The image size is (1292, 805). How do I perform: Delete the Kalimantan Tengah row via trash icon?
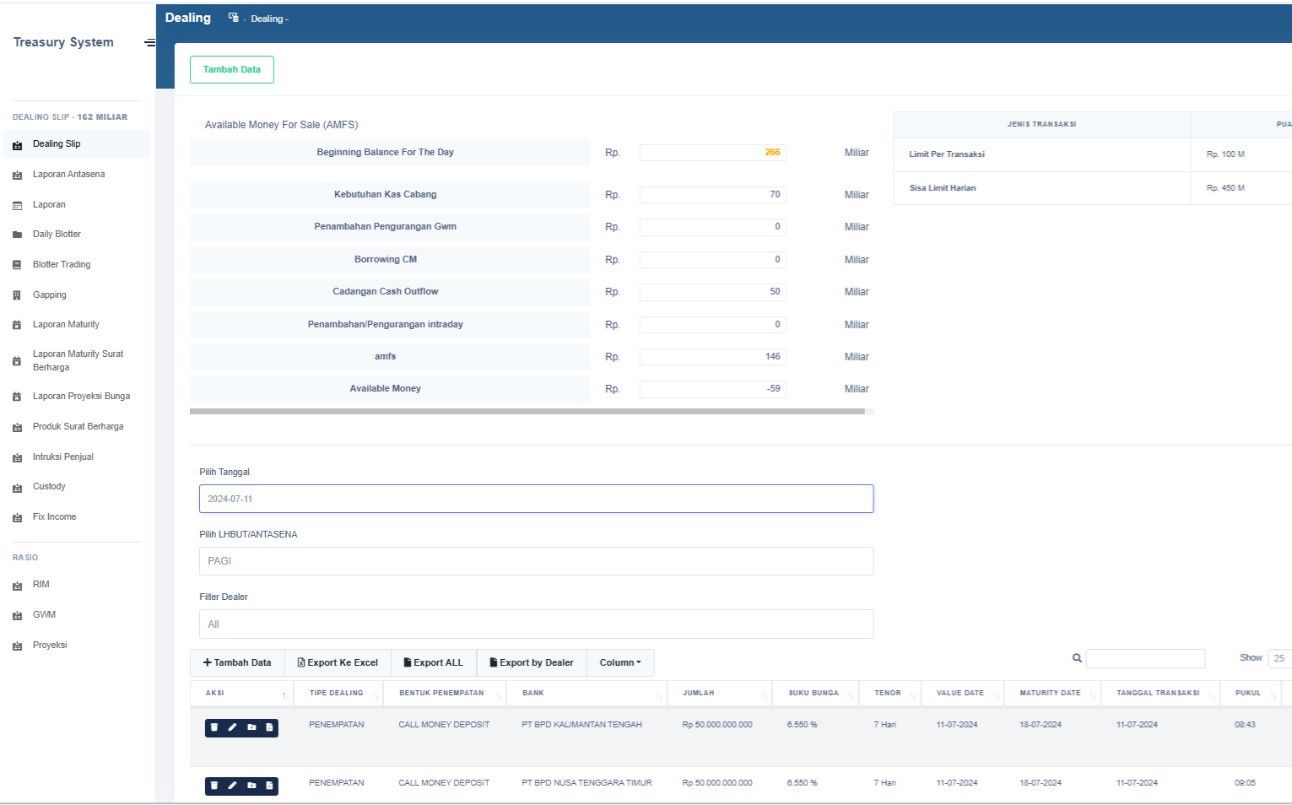point(215,727)
